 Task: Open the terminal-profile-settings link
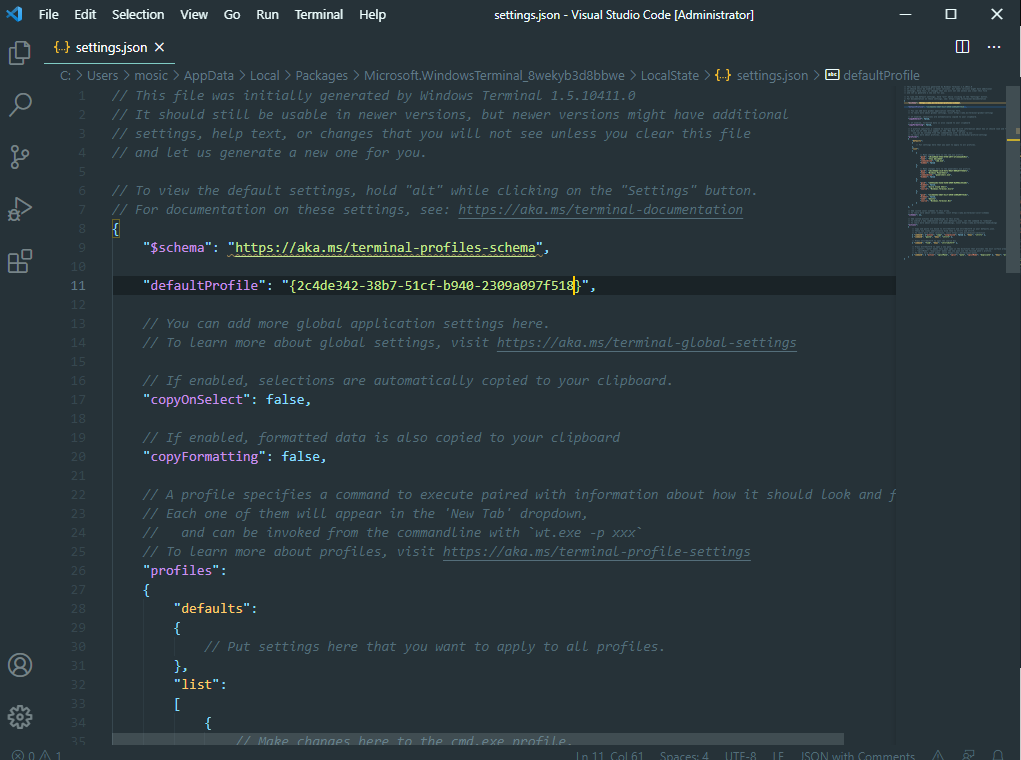pyautogui.click(x=596, y=552)
